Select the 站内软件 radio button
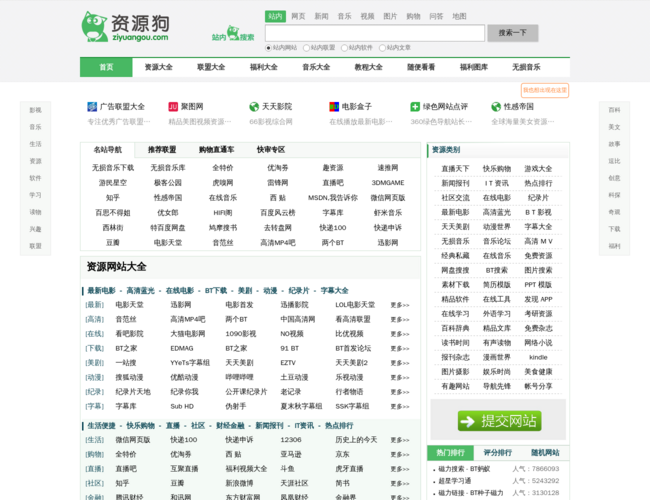Viewport: 650px width, 500px height. tap(344, 48)
